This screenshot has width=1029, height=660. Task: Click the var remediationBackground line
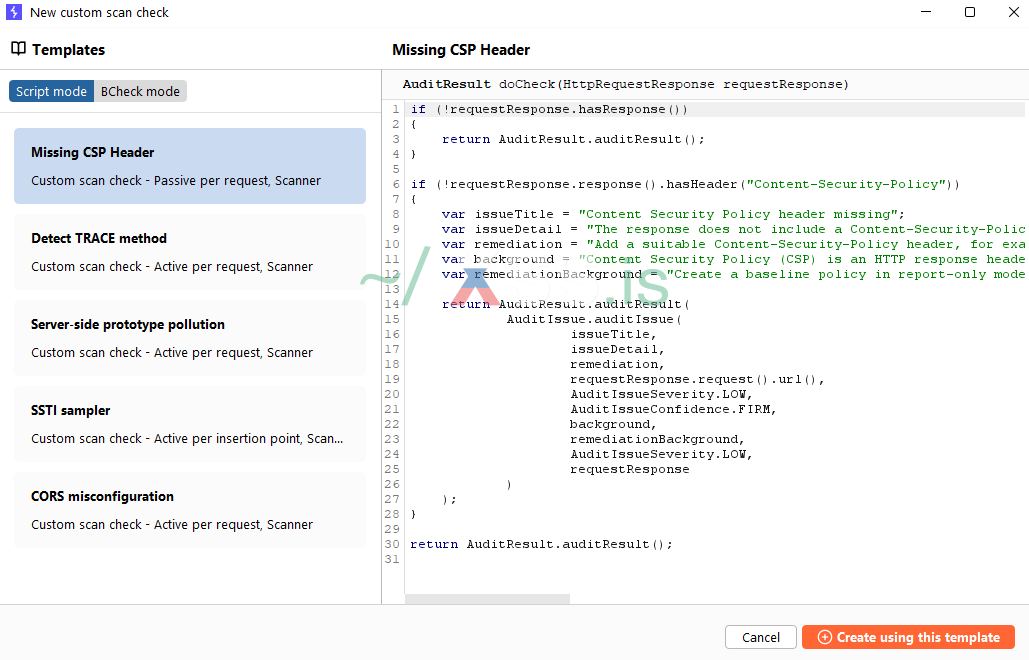point(733,274)
